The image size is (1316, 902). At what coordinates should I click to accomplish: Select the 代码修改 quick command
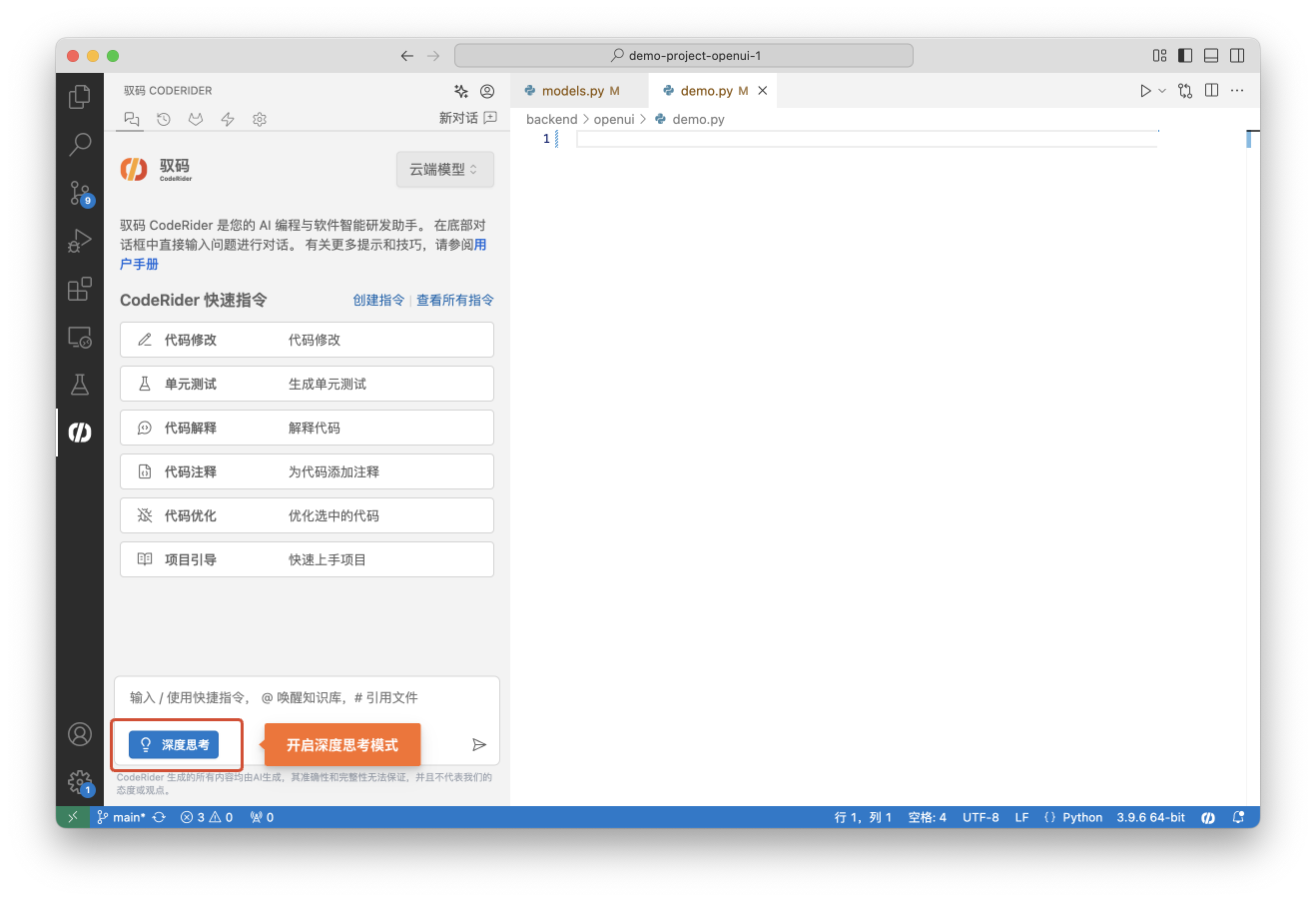tap(307, 340)
